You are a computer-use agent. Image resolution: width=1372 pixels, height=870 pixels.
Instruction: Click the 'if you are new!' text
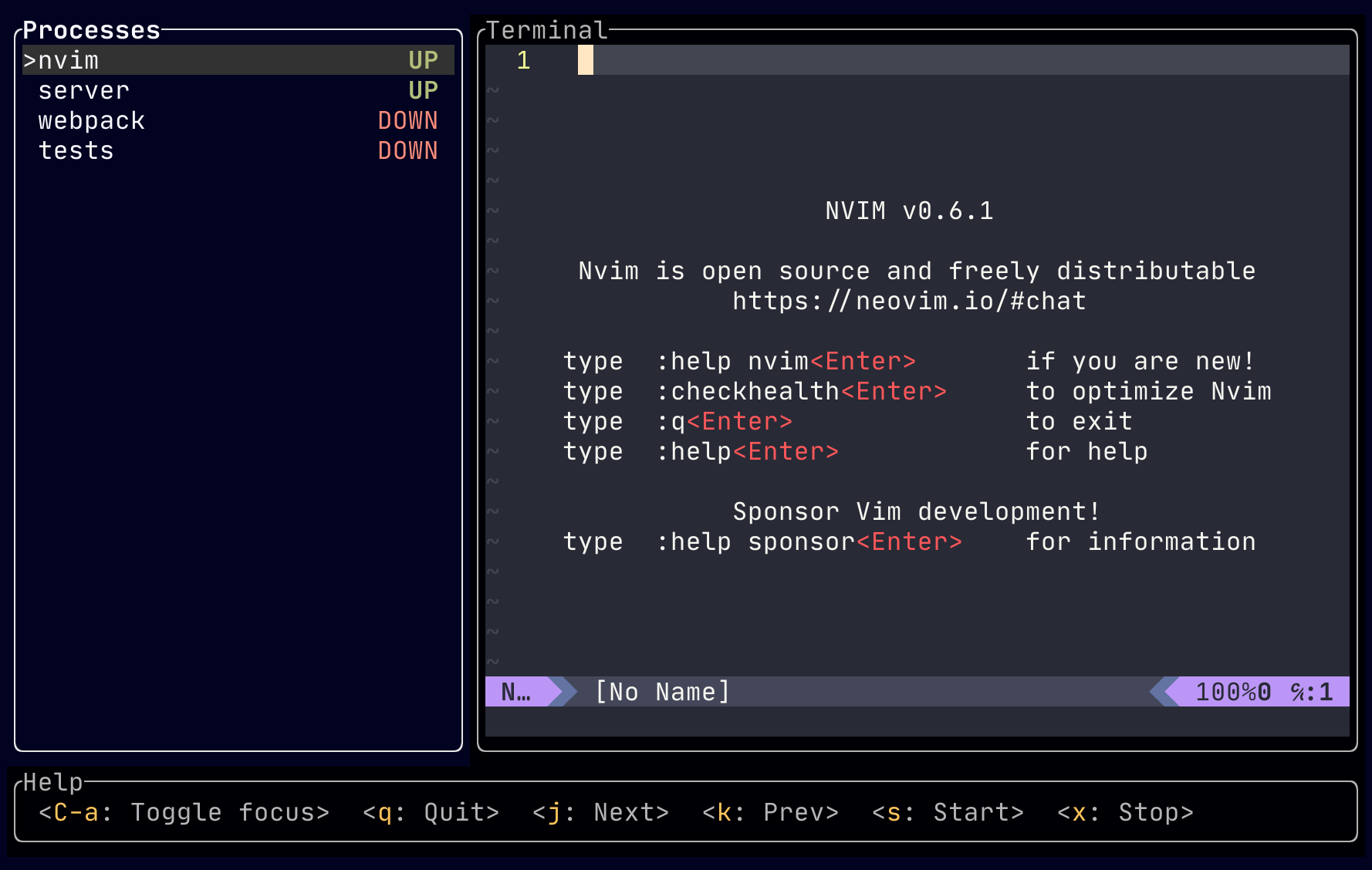(x=1141, y=361)
